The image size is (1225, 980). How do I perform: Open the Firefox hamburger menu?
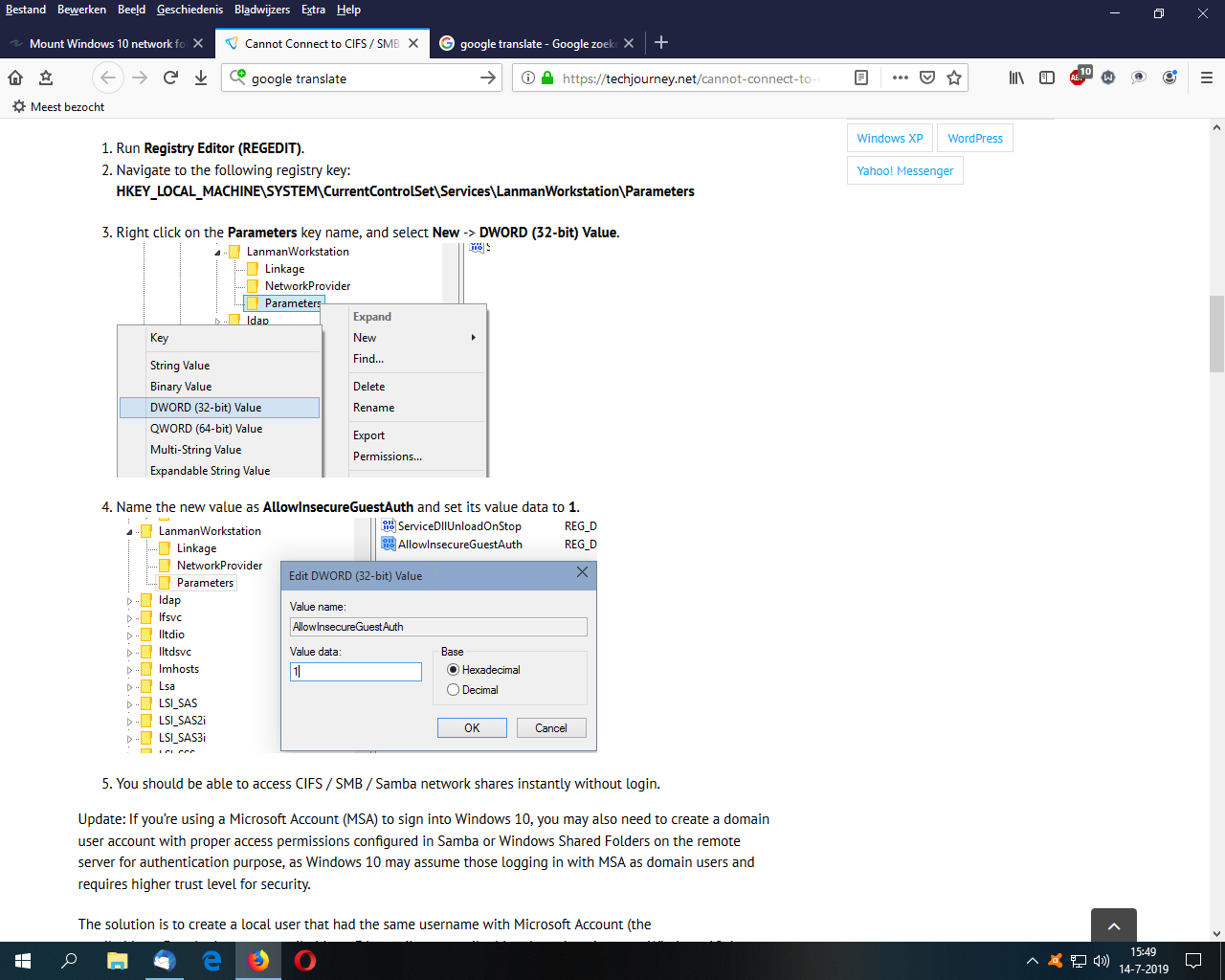[x=1206, y=78]
